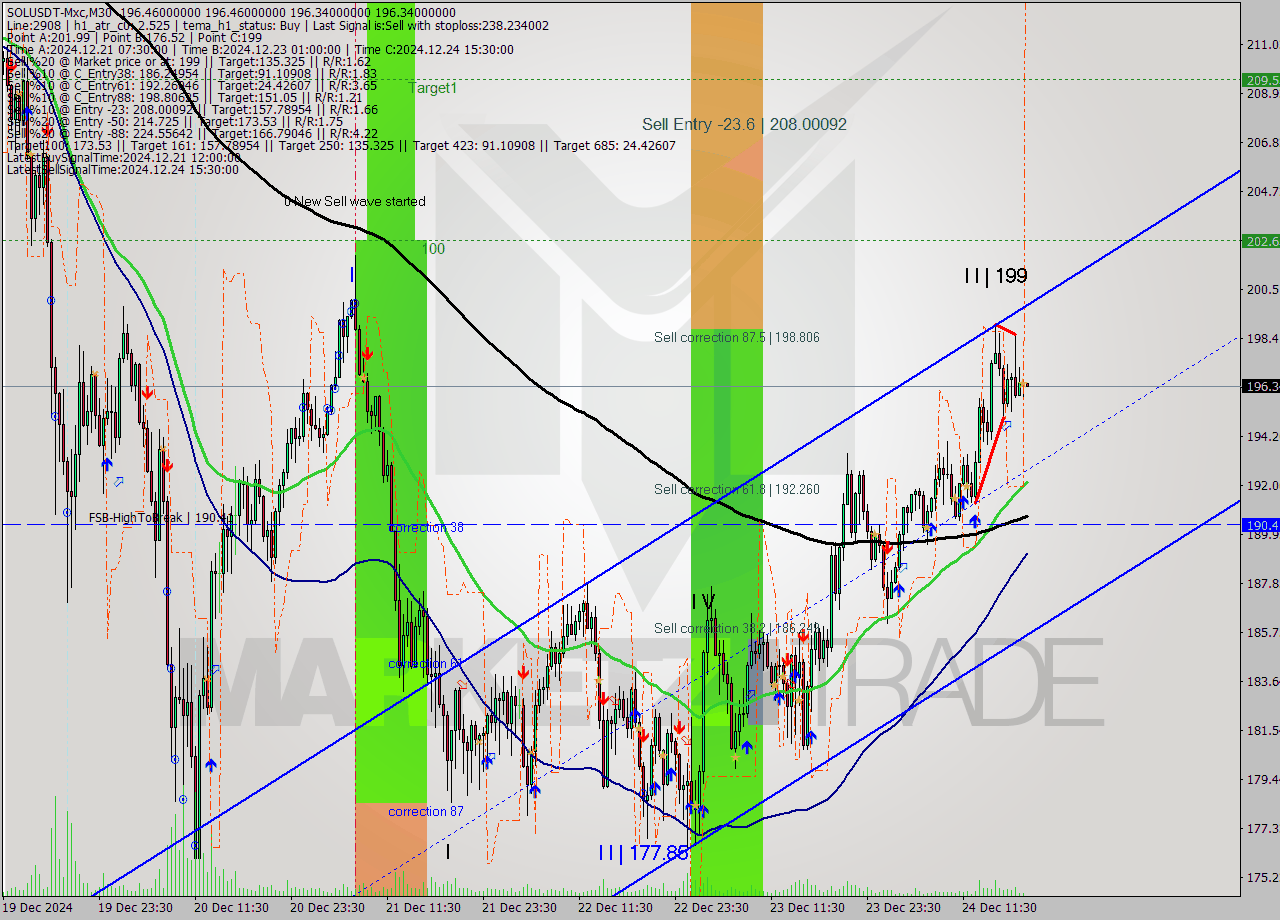Select the 'I V' wave label

(704, 601)
